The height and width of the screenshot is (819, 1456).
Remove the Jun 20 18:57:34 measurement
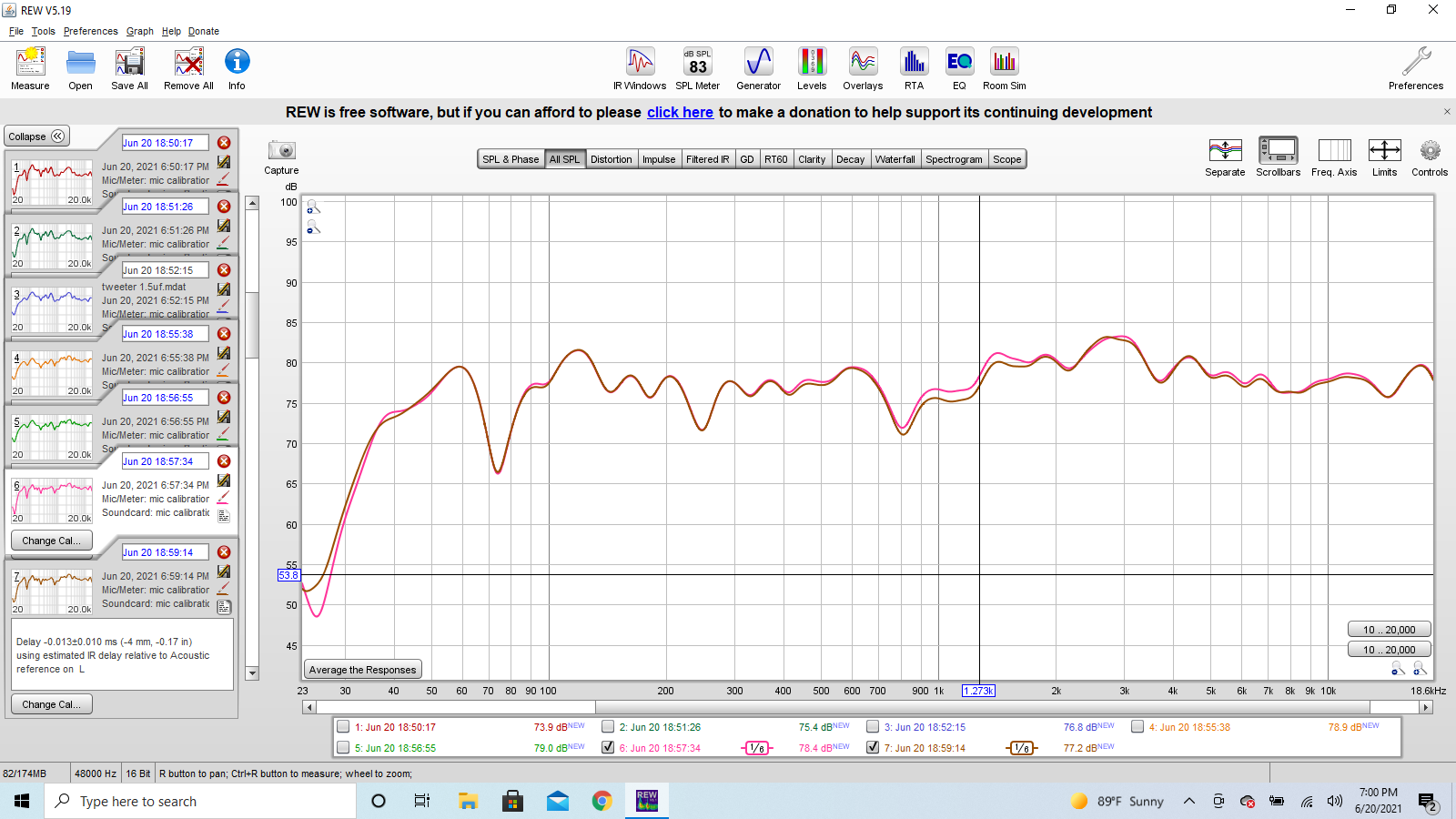(224, 461)
